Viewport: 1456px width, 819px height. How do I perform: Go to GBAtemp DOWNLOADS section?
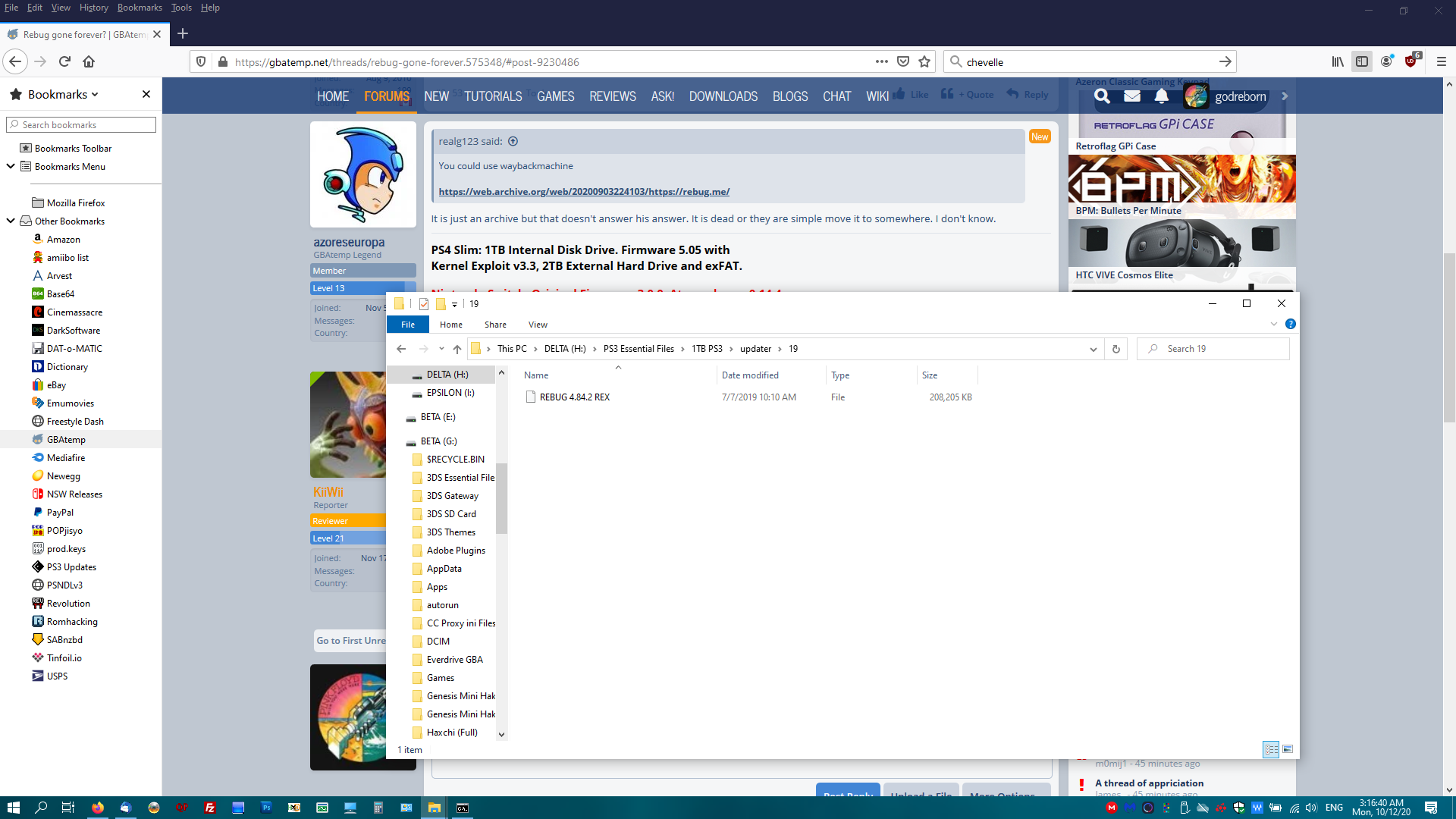pyautogui.click(x=723, y=96)
